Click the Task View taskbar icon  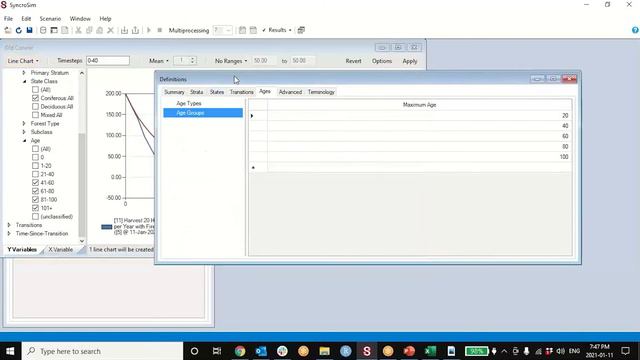217,351
